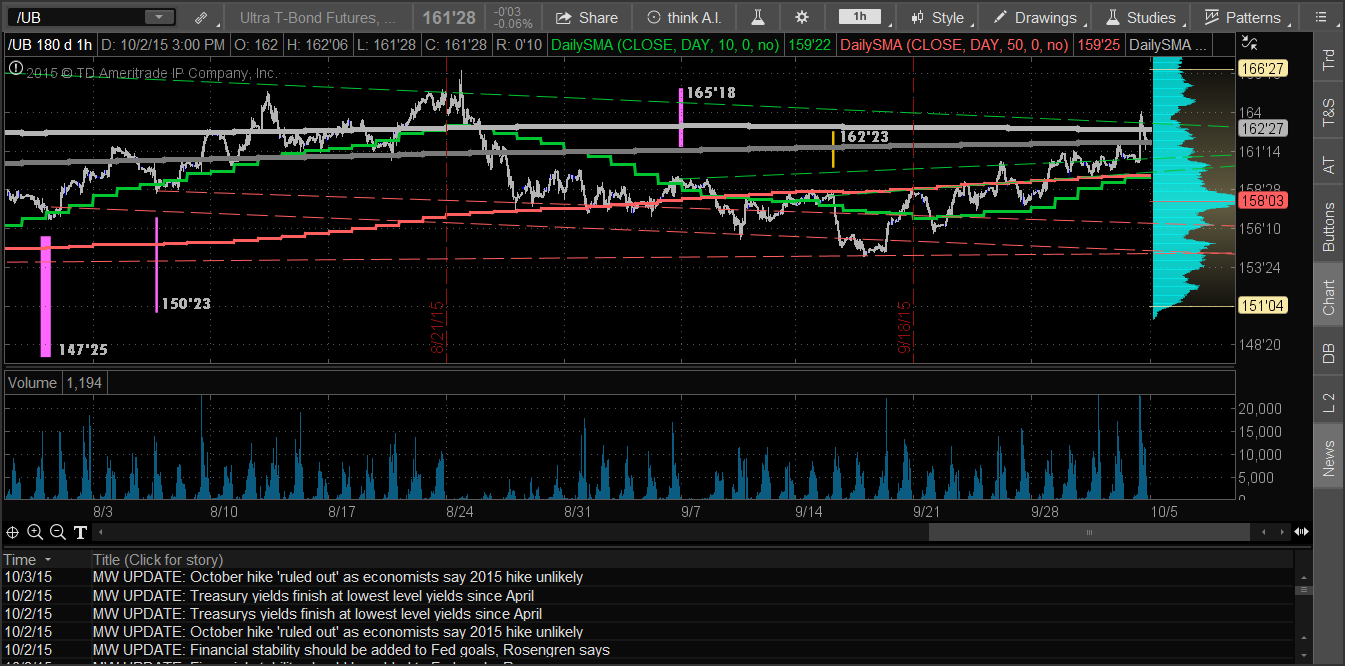Open chart settings gear icon

(802, 18)
